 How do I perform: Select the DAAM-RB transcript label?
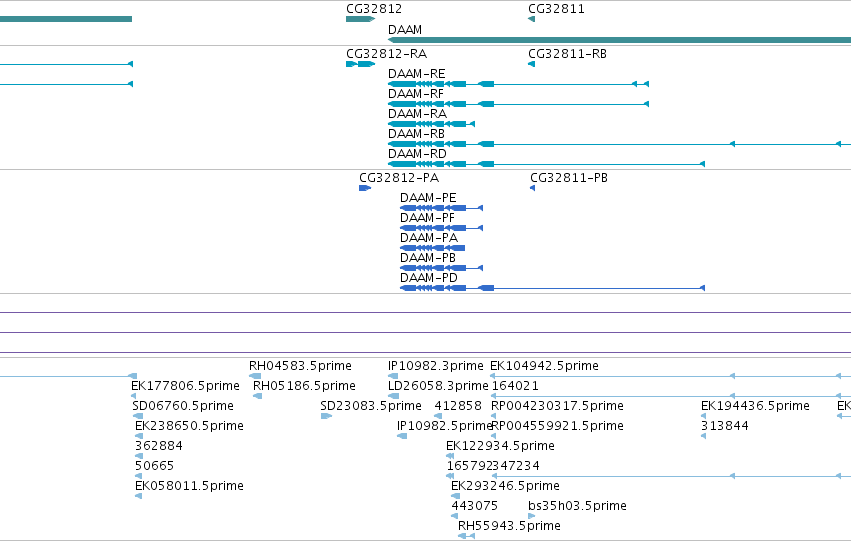tap(416, 134)
